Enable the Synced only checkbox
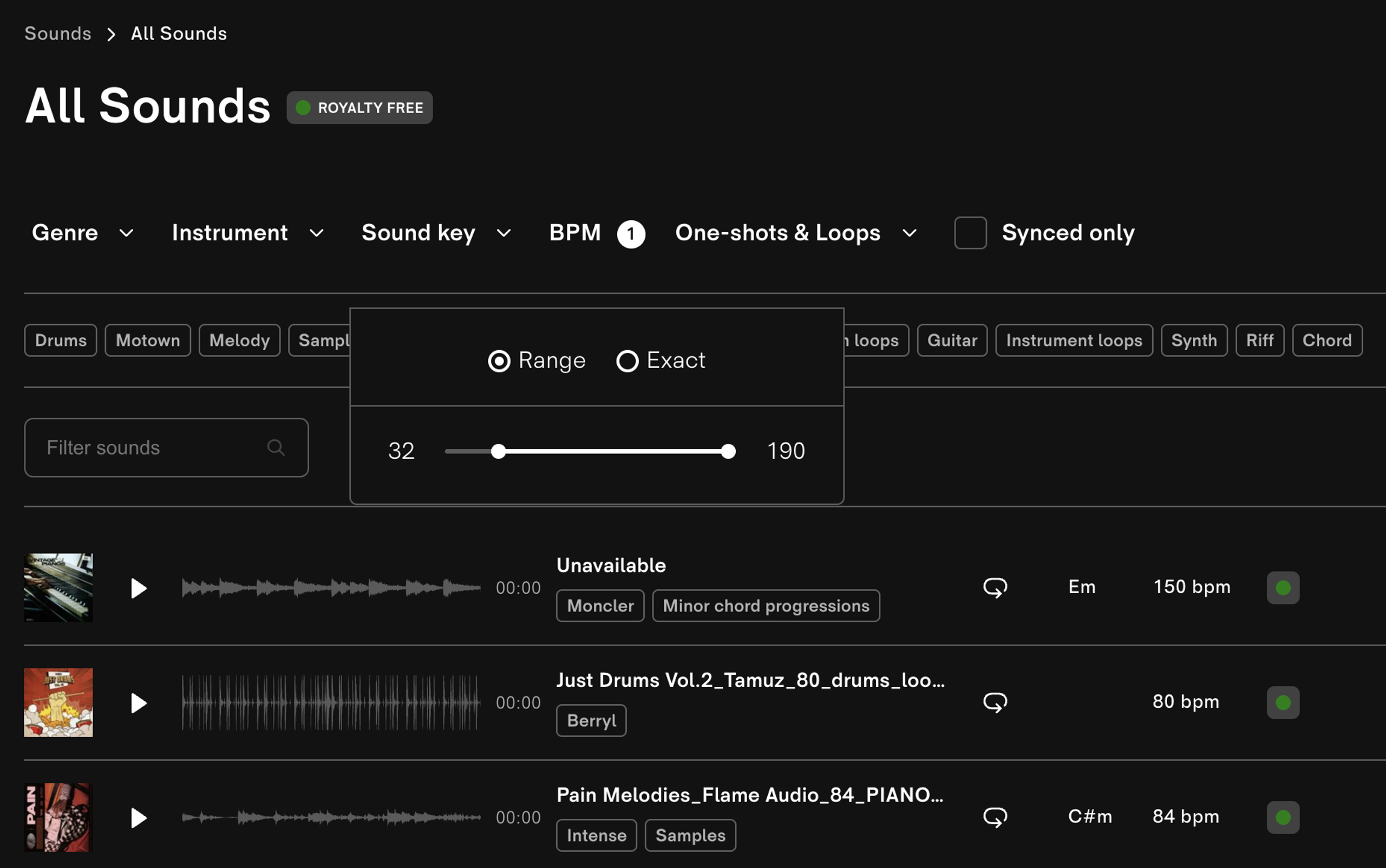 tap(970, 233)
